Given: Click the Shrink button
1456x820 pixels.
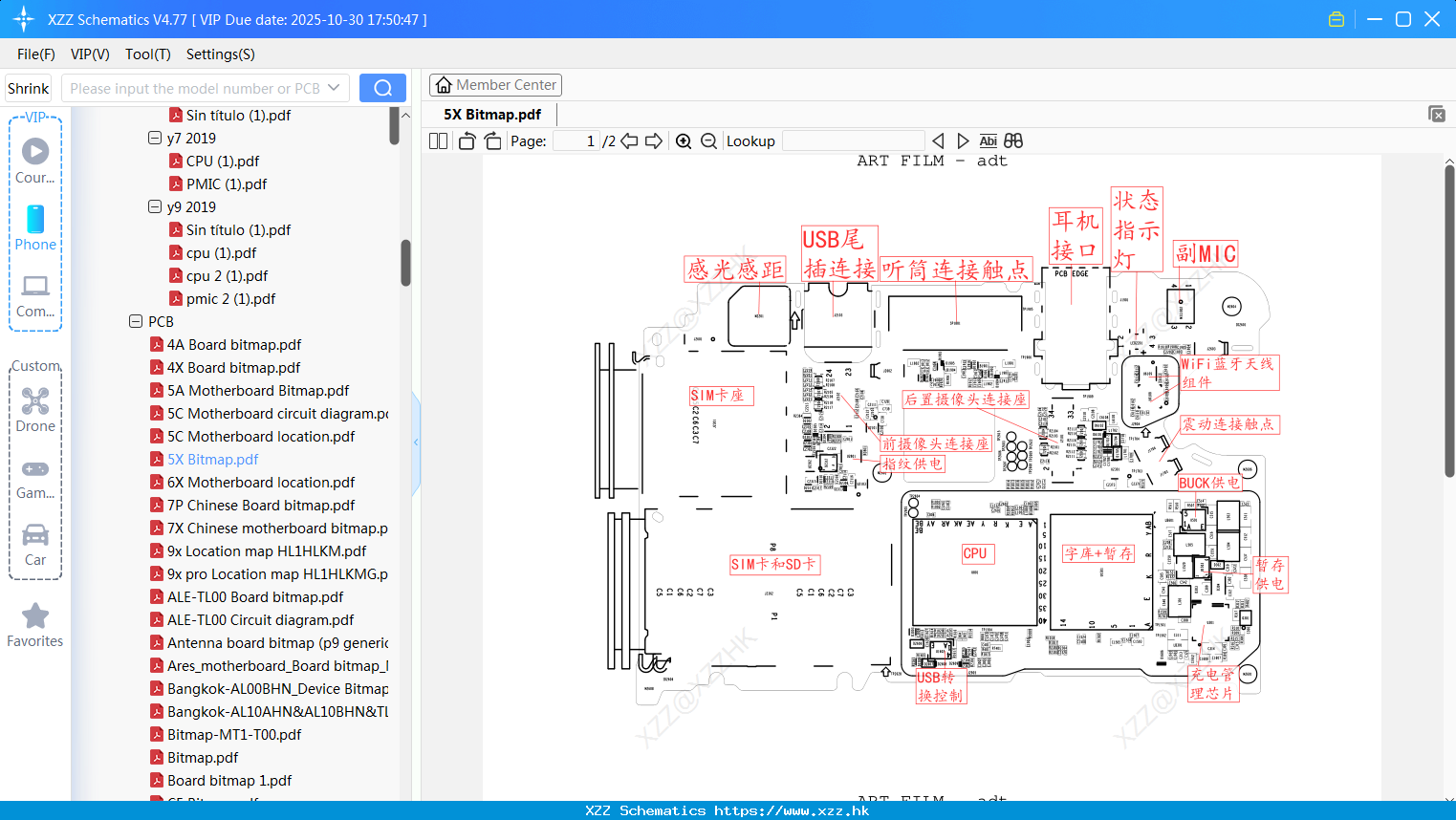Looking at the screenshot, I should point(29,88).
